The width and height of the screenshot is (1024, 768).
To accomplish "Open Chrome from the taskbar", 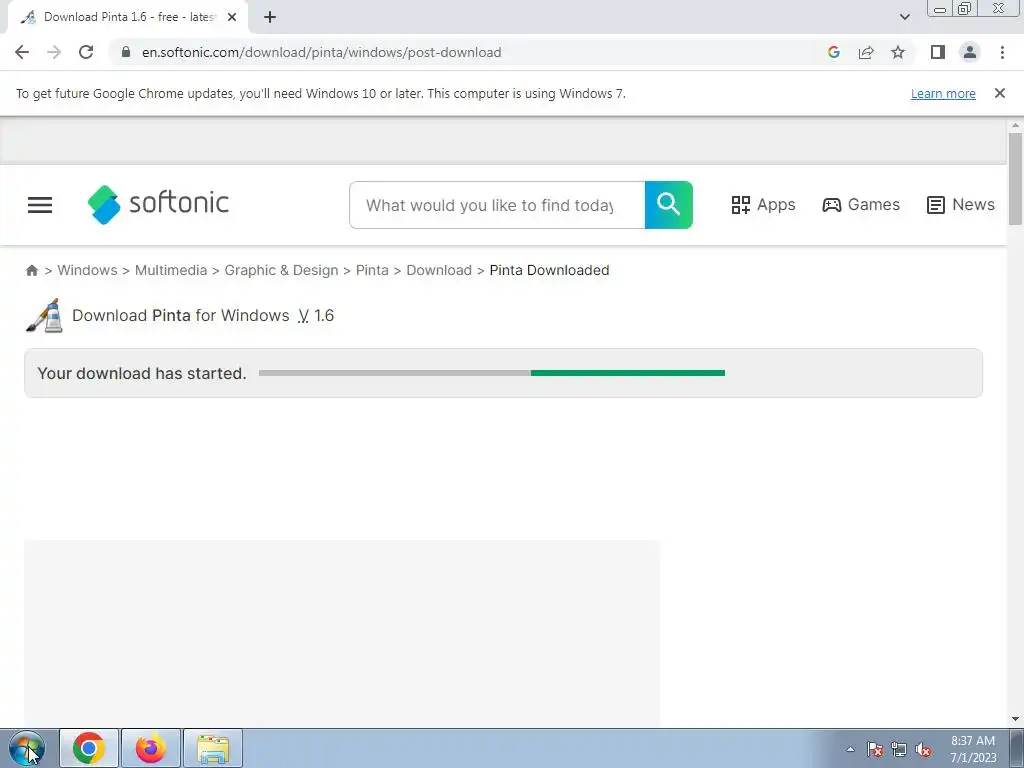I will [x=89, y=748].
